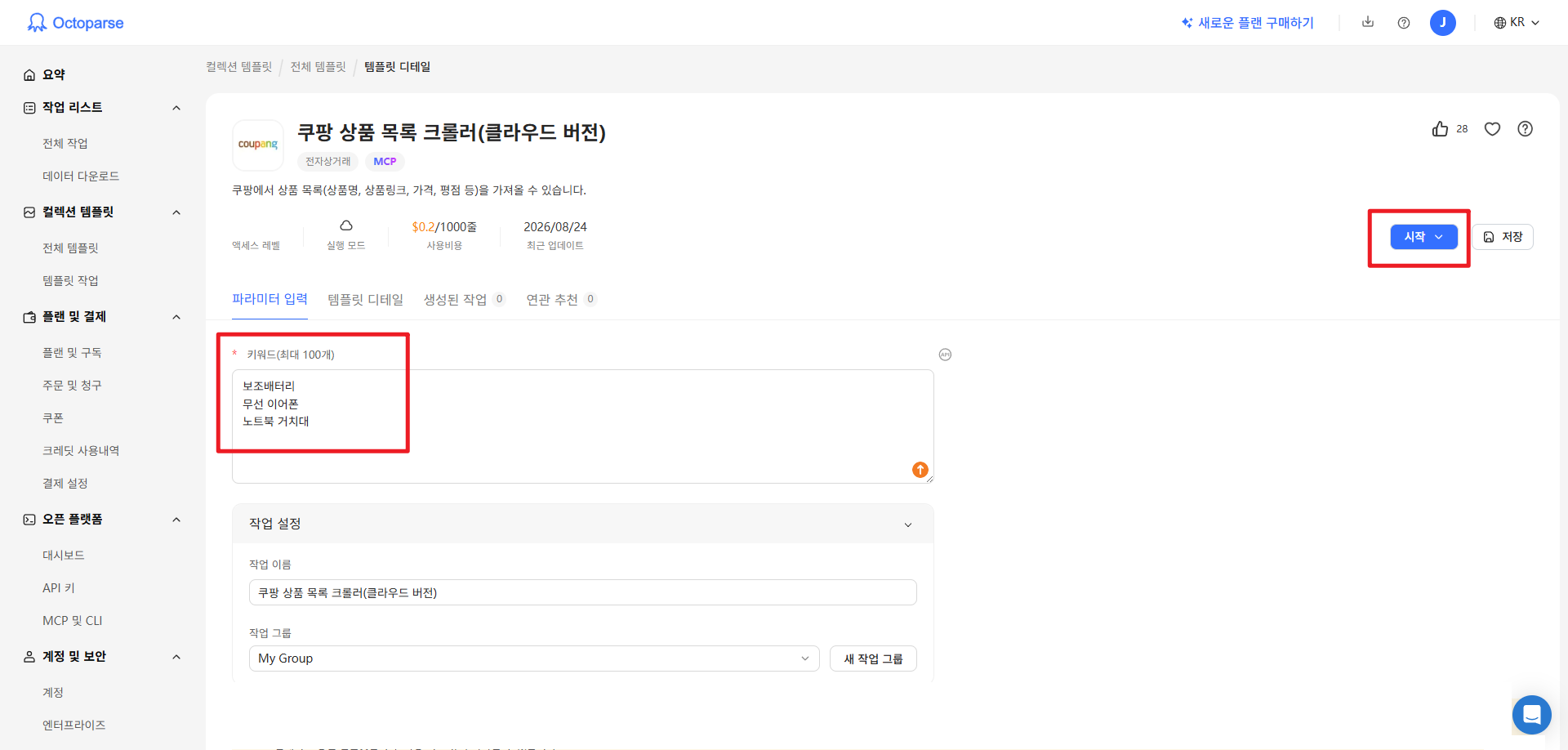Open the help question icon in top bar
Image resolution: width=1568 pixels, height=750 pixels.
1404,23
